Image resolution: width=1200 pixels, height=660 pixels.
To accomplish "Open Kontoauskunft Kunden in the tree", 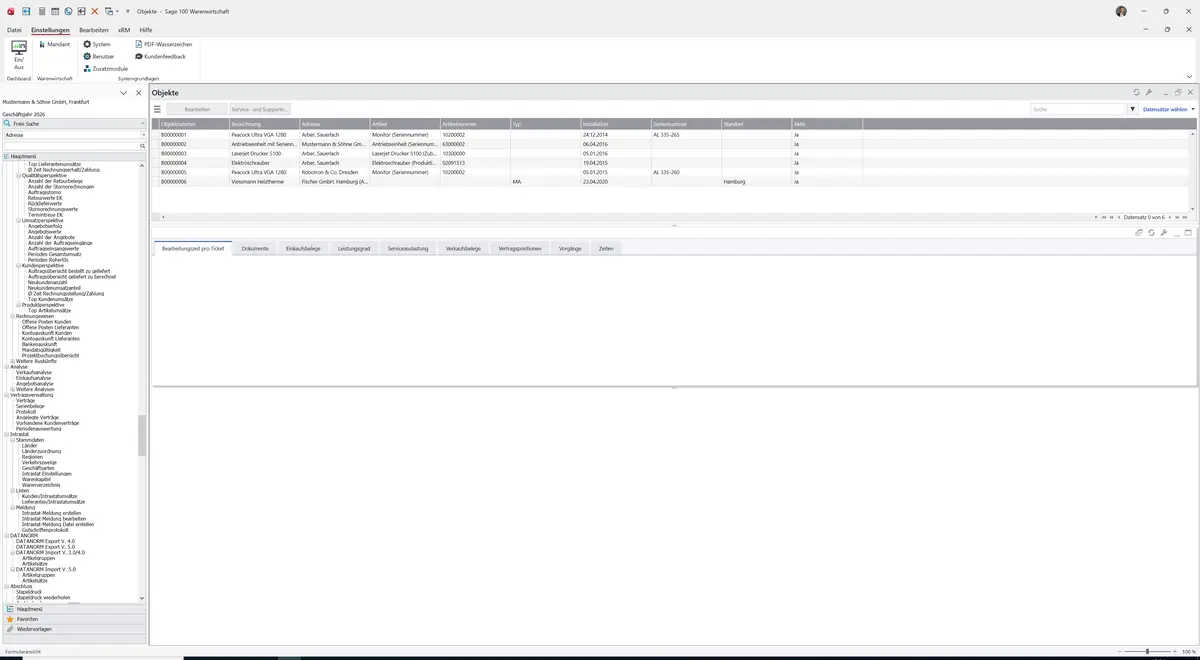I will 47,333.
